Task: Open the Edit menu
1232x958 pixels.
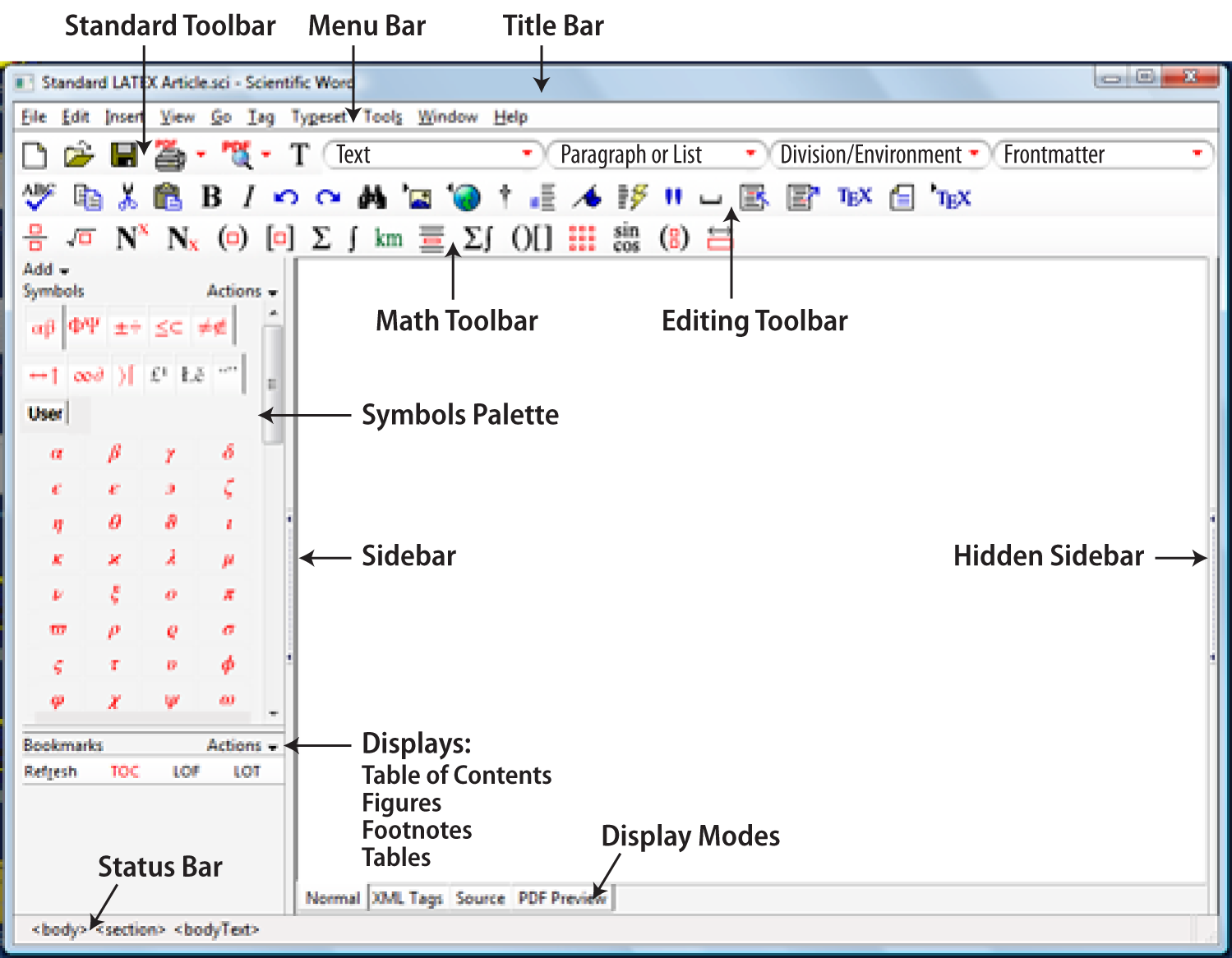Action: [x=76, y=117]
